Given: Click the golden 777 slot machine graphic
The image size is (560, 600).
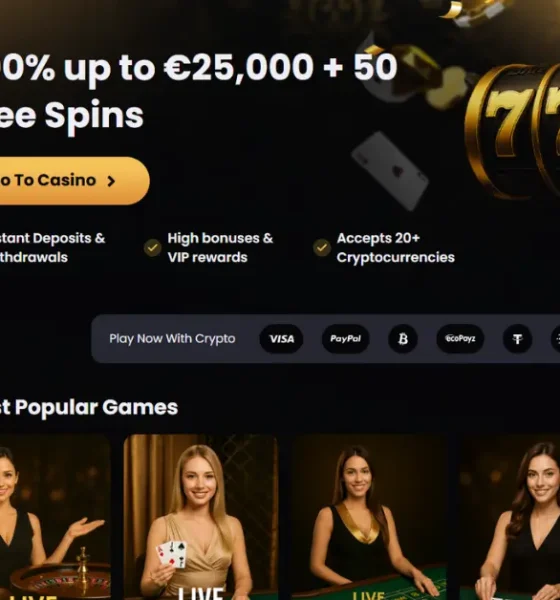Looking at the screenshot, I should (x=512, y=130).
